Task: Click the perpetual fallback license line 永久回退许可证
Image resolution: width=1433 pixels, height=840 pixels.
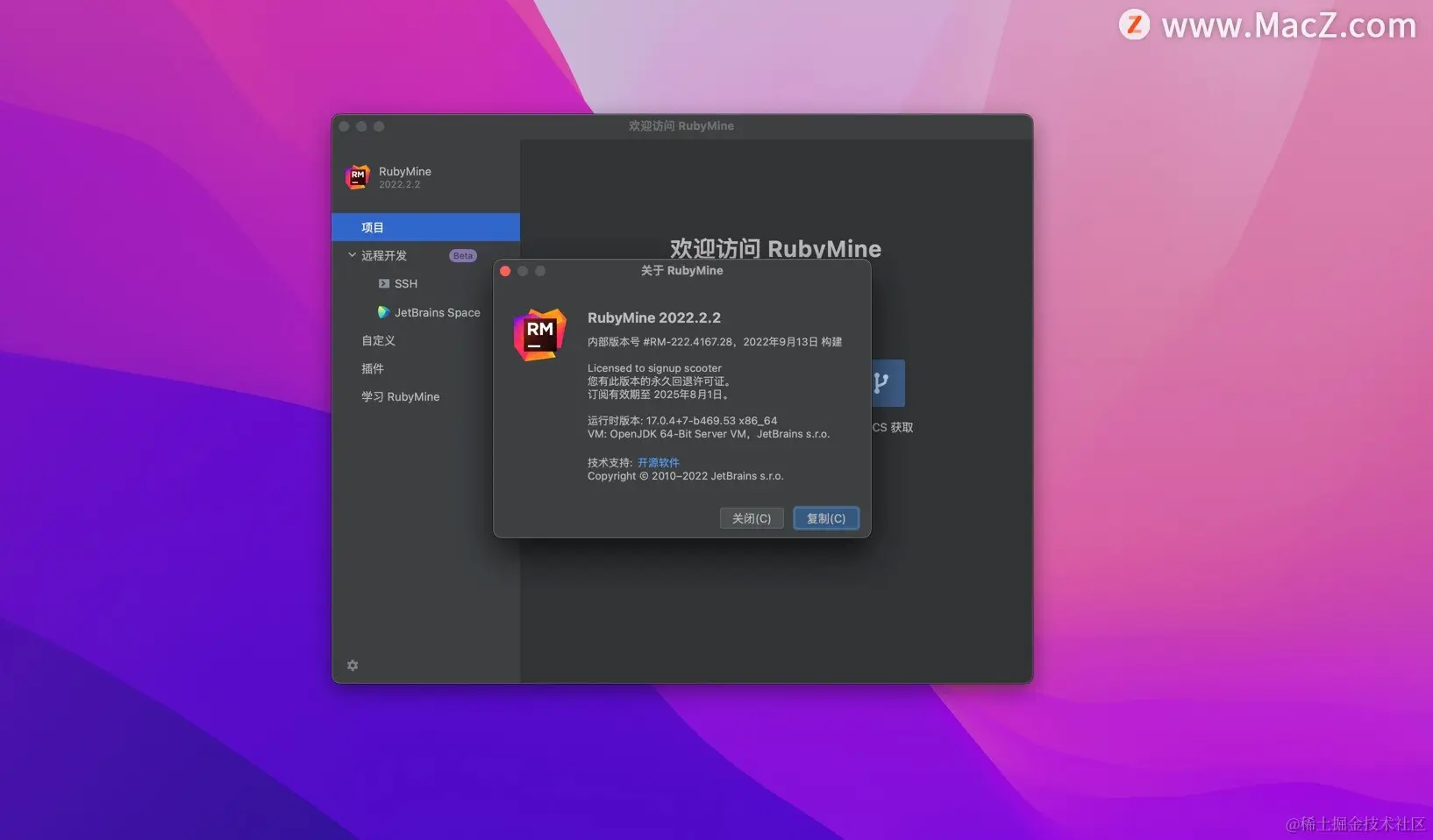Action: click(x=659, y=381)
